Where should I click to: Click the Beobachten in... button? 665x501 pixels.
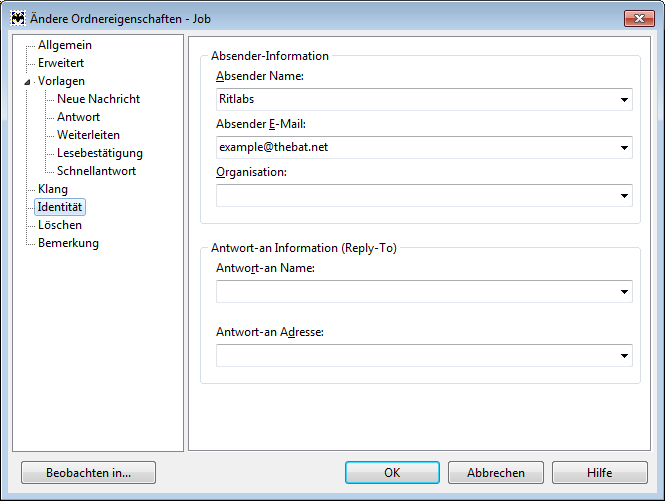tap(89, 473)
